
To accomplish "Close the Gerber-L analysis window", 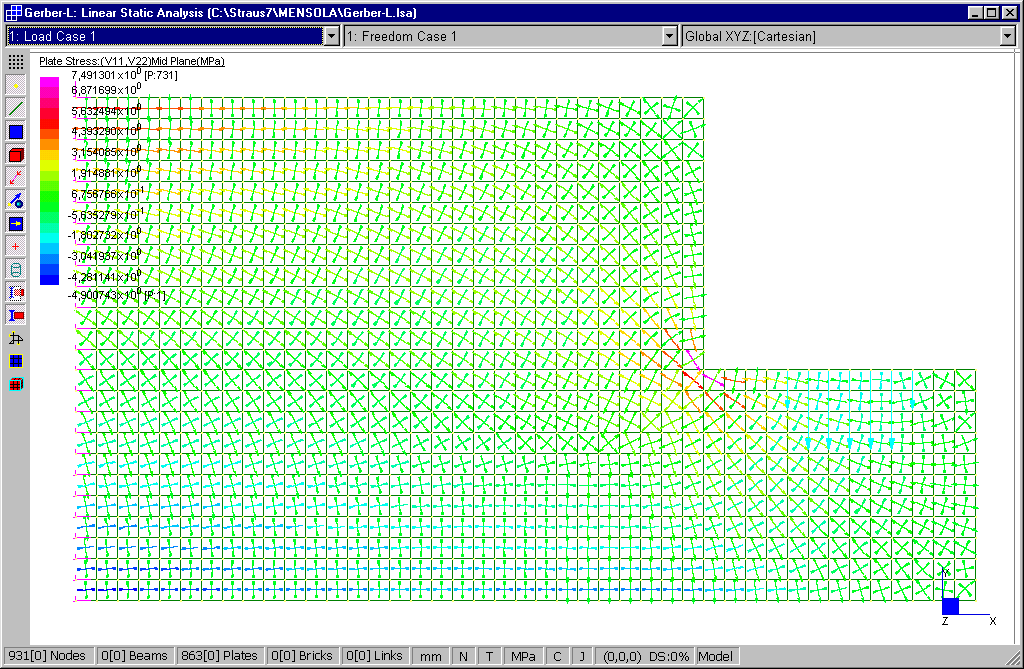I will pos(1009,12).
